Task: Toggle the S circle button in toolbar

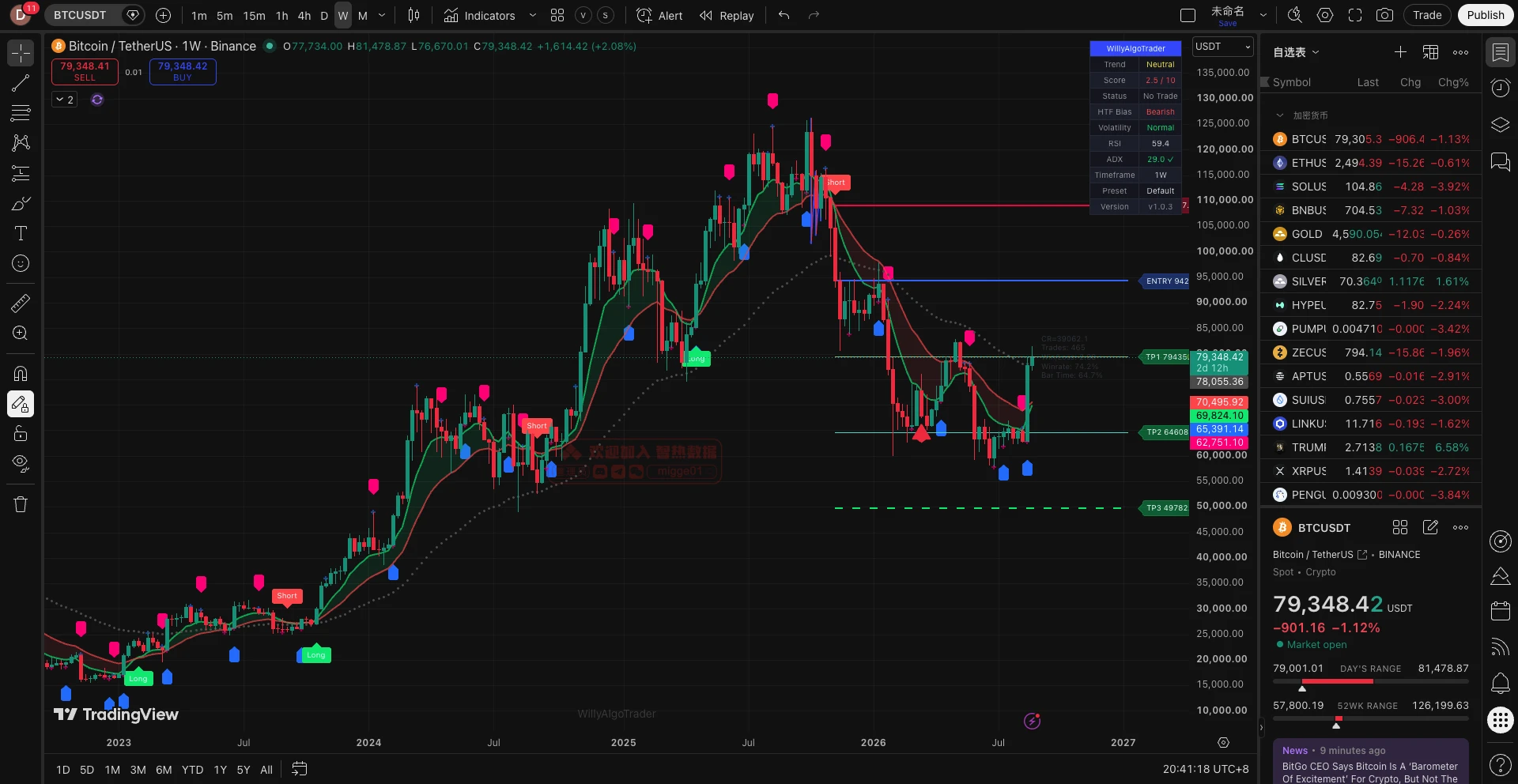Action: (x=606, y=15)
